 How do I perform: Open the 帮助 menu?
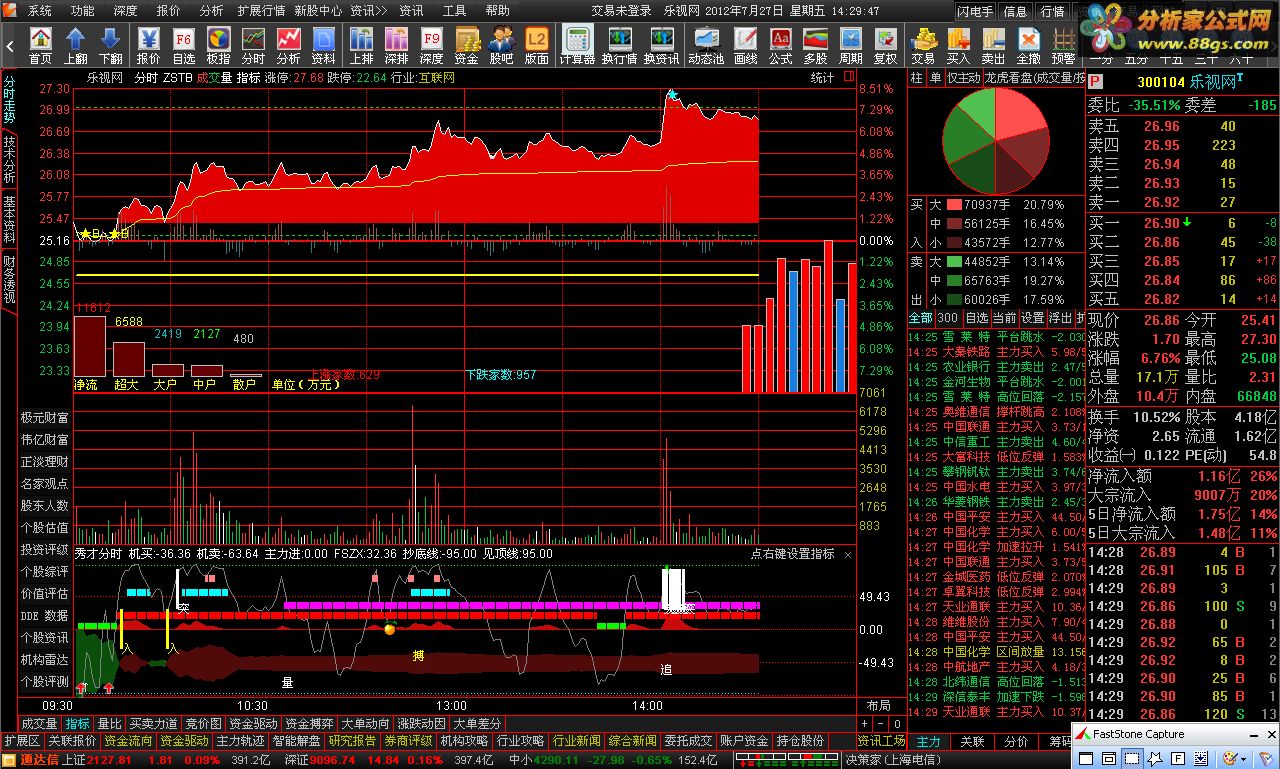click(497, 11)
